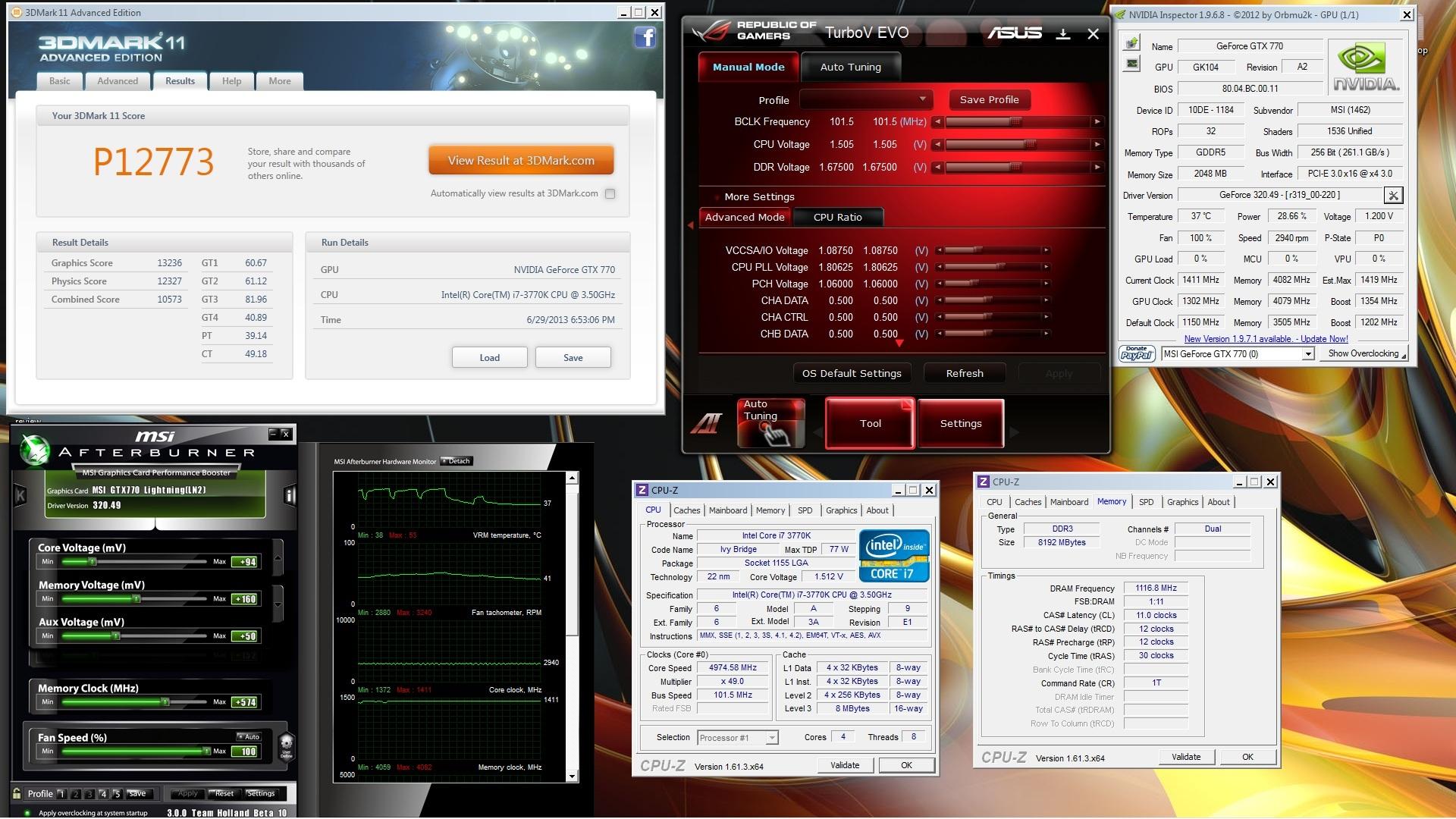This screenshot has height=819, width=1456.
Task: Switch to the Advanced tab in 3DMark 11
Action: coord(118,81)
